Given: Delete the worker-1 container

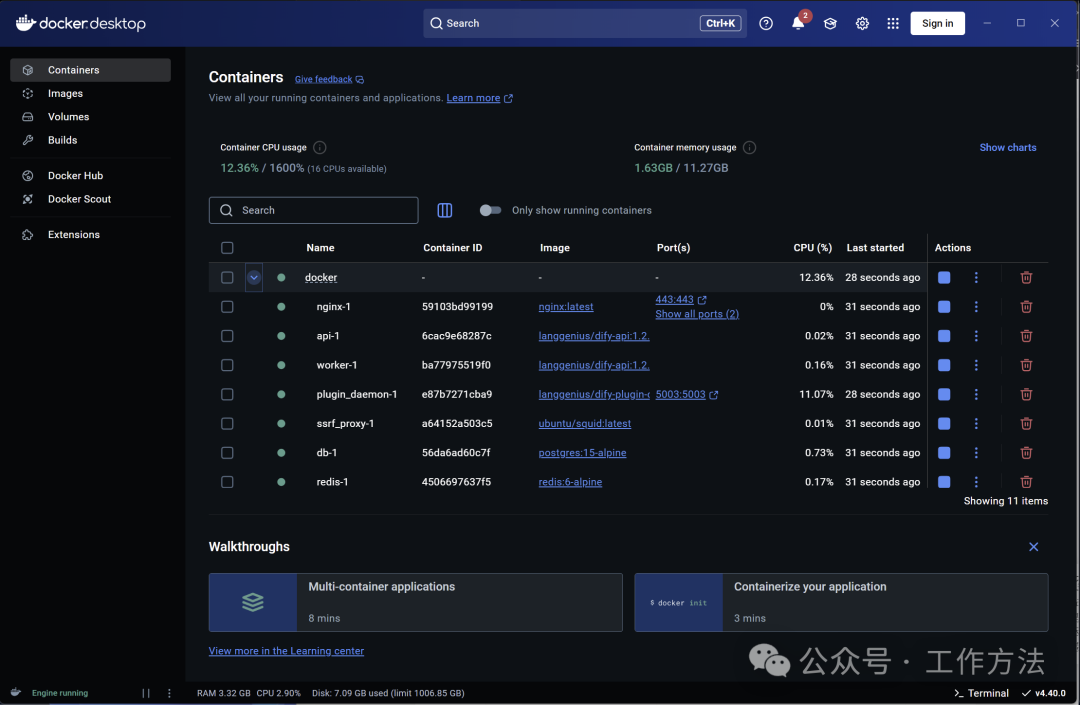Looking at the screenshot, I should 1026,365.
